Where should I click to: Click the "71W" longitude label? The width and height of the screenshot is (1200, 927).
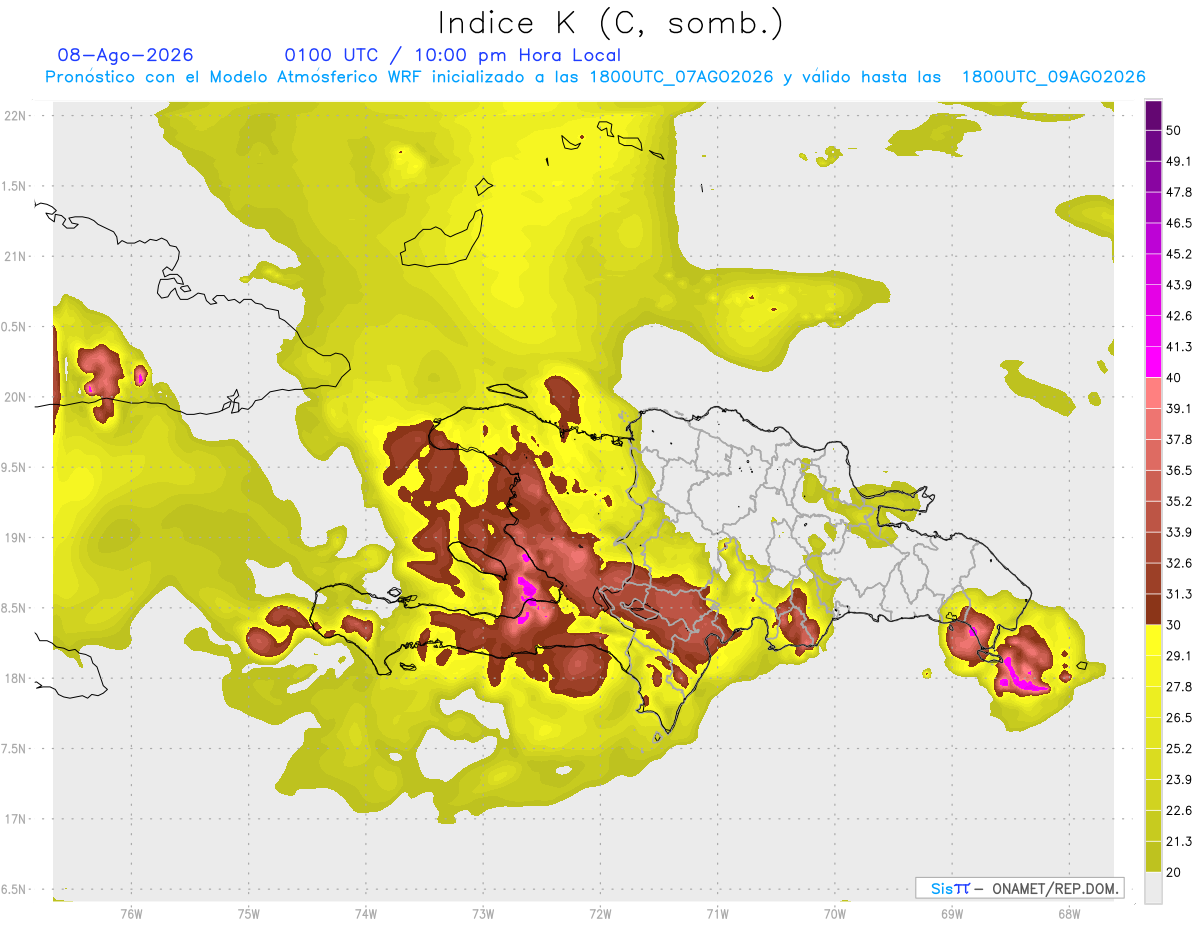[x=717, y=914]
